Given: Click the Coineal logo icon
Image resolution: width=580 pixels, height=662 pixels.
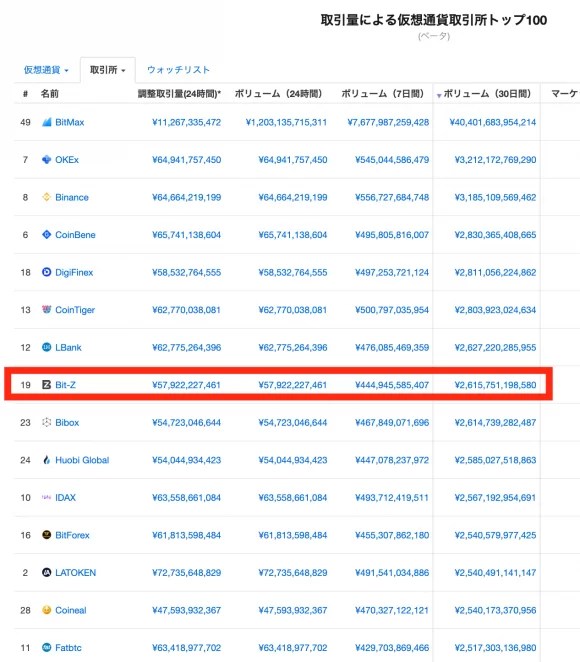Looking at the screenshot, I should (x=46, y=610).
